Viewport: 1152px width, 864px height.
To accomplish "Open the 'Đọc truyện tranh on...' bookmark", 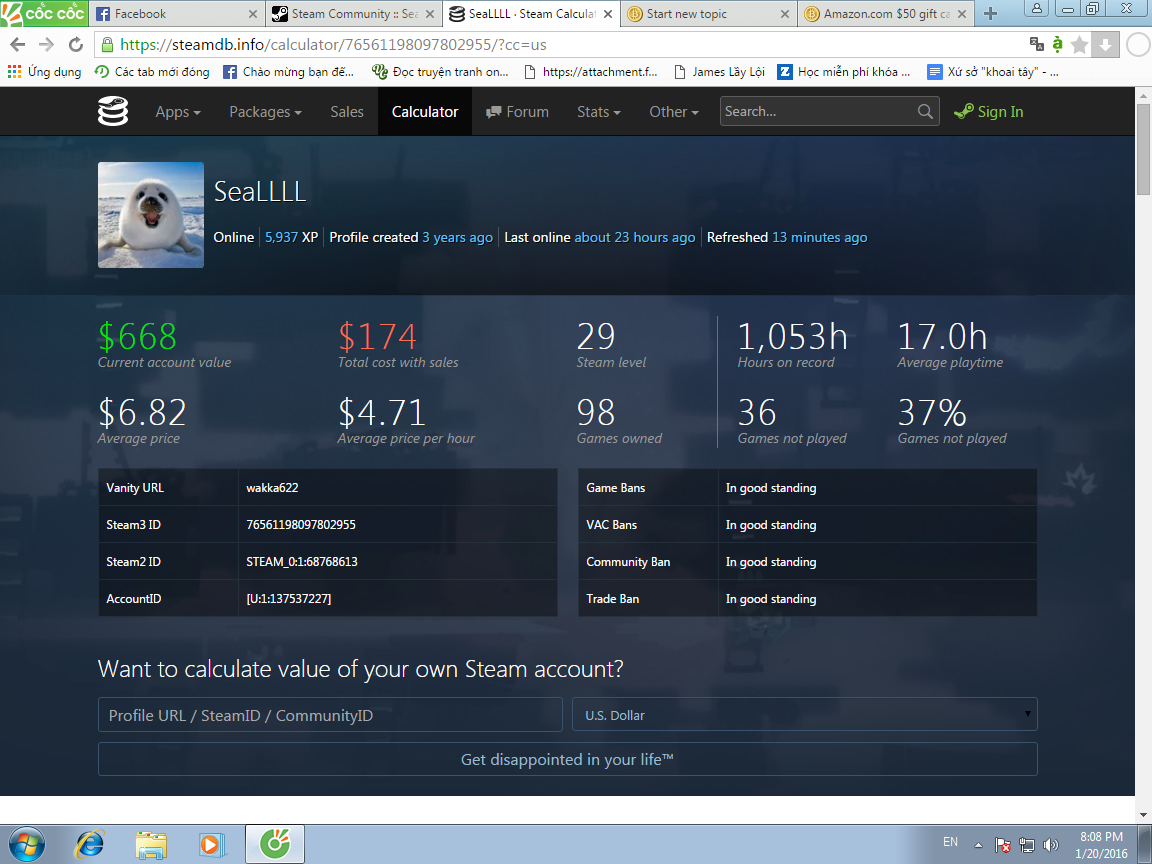I will 441,71.
